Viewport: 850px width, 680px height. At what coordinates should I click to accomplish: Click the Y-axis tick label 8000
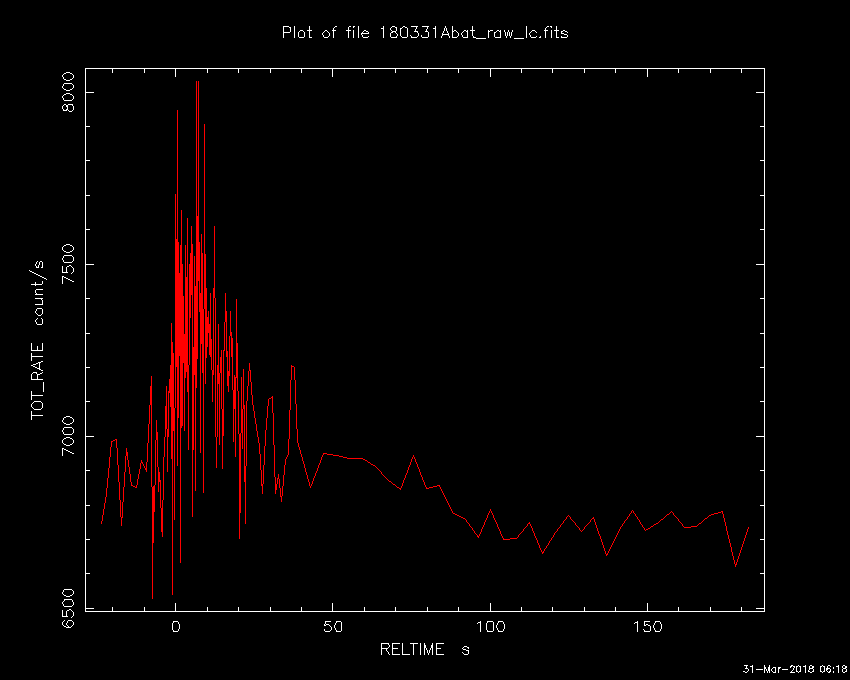point(68,92)
